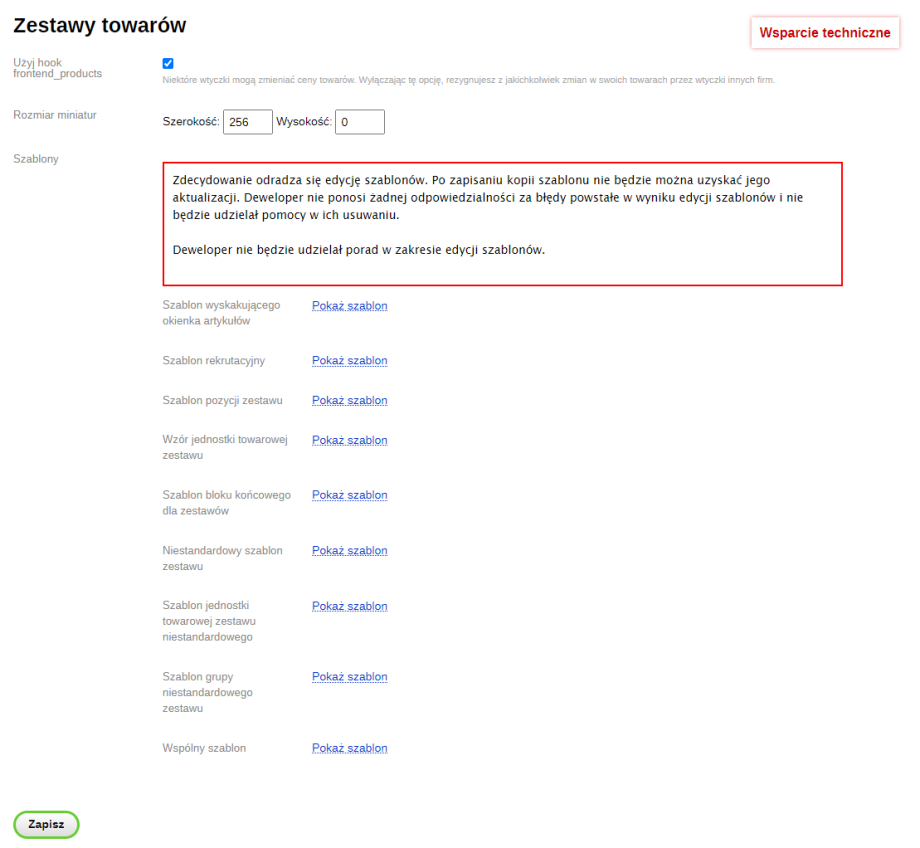
Task: Click the Wysokość thumbnail height field
Action: (x=359, y=122)
